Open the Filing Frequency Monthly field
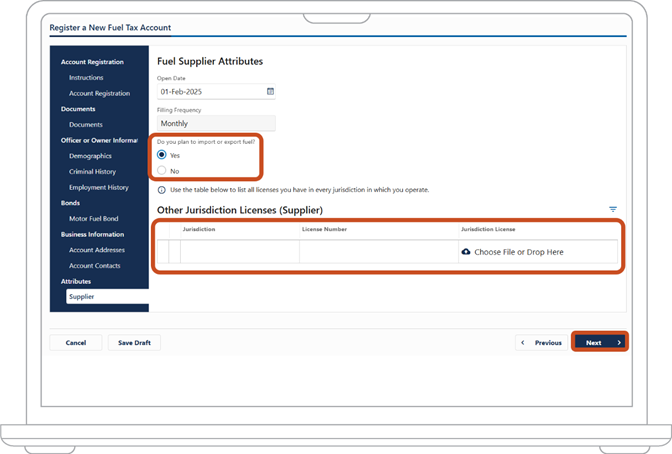 (216, 123)
